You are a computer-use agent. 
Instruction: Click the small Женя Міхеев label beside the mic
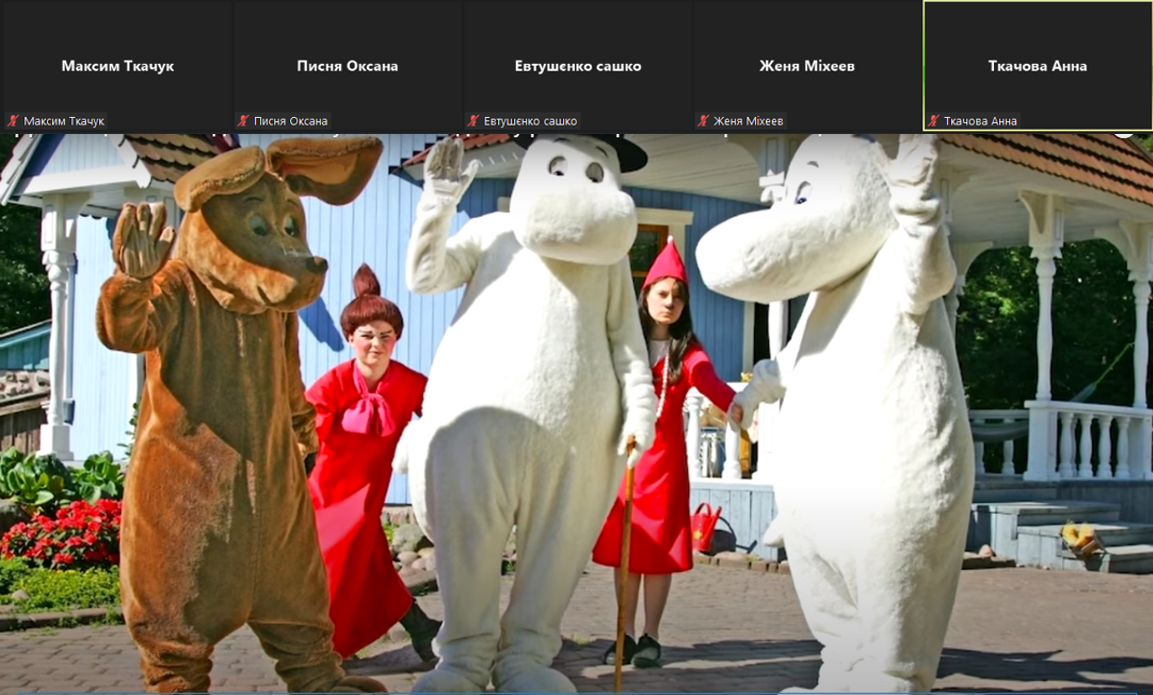coord(749,121)
